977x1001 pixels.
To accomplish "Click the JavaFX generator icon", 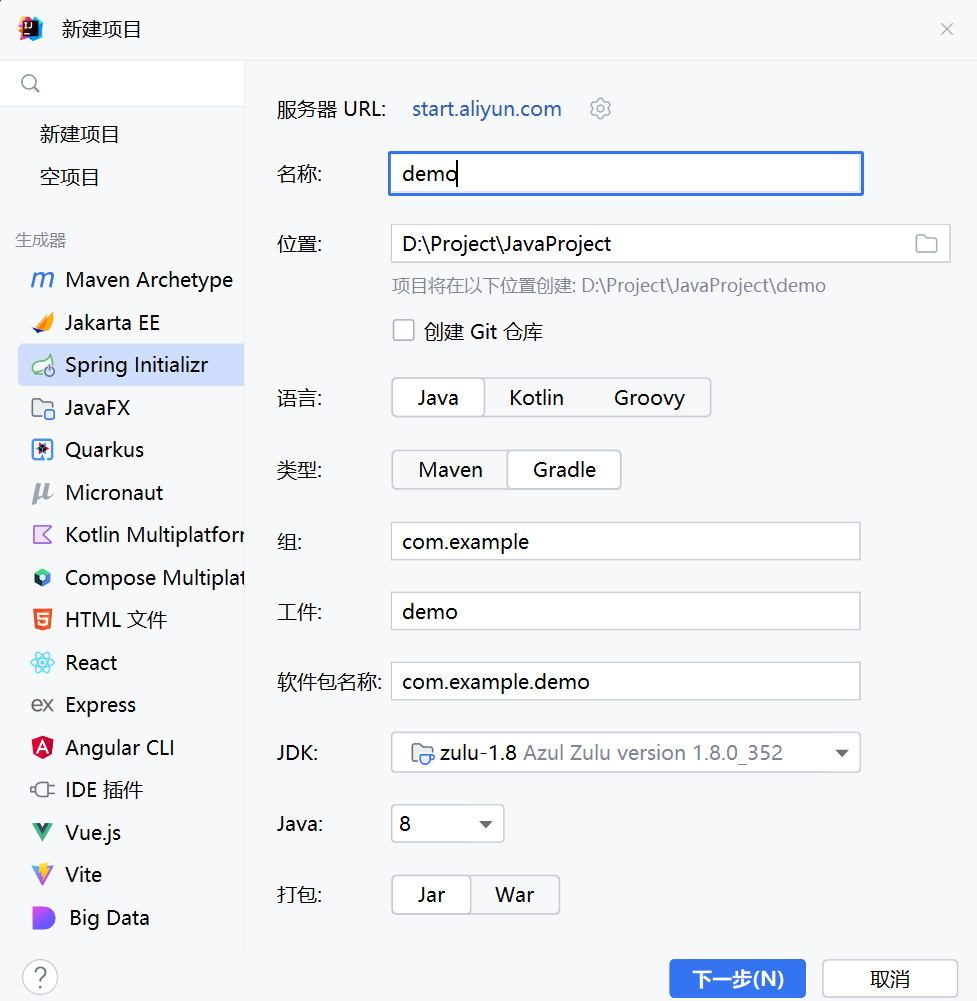I will click(x=42, y=408).
